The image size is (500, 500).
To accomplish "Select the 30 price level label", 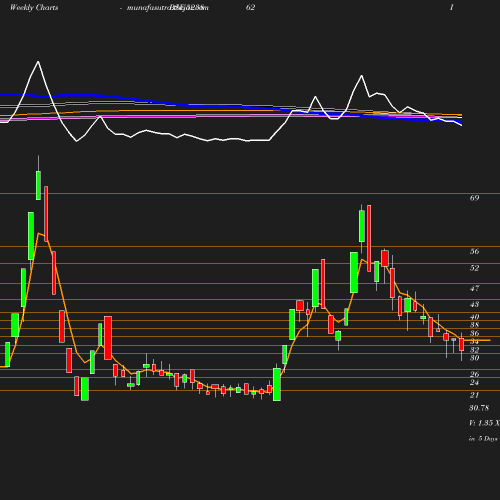I will click(x=474, y=358).
